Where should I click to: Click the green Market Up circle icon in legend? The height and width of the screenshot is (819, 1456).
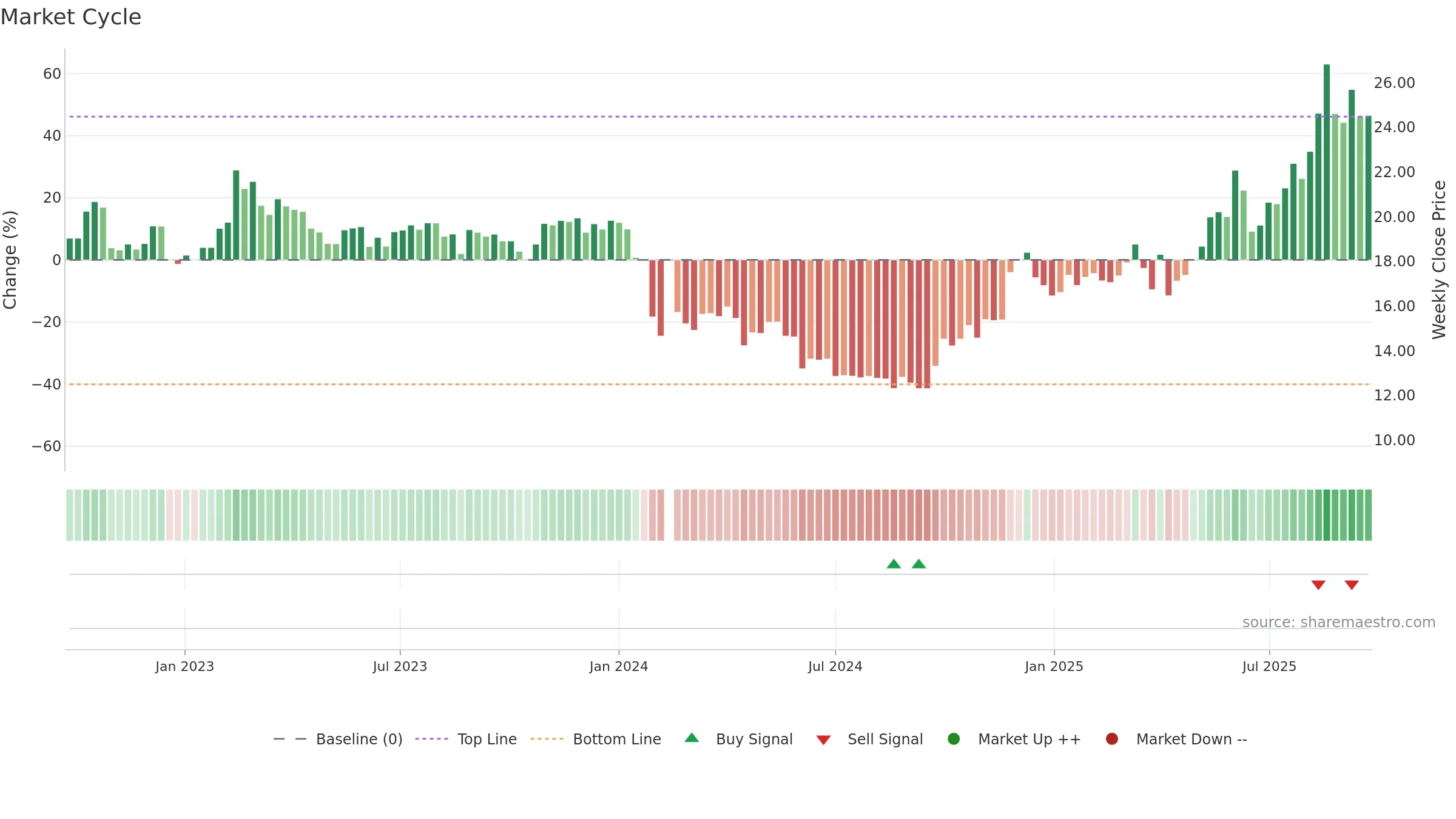tap(954, 739)
